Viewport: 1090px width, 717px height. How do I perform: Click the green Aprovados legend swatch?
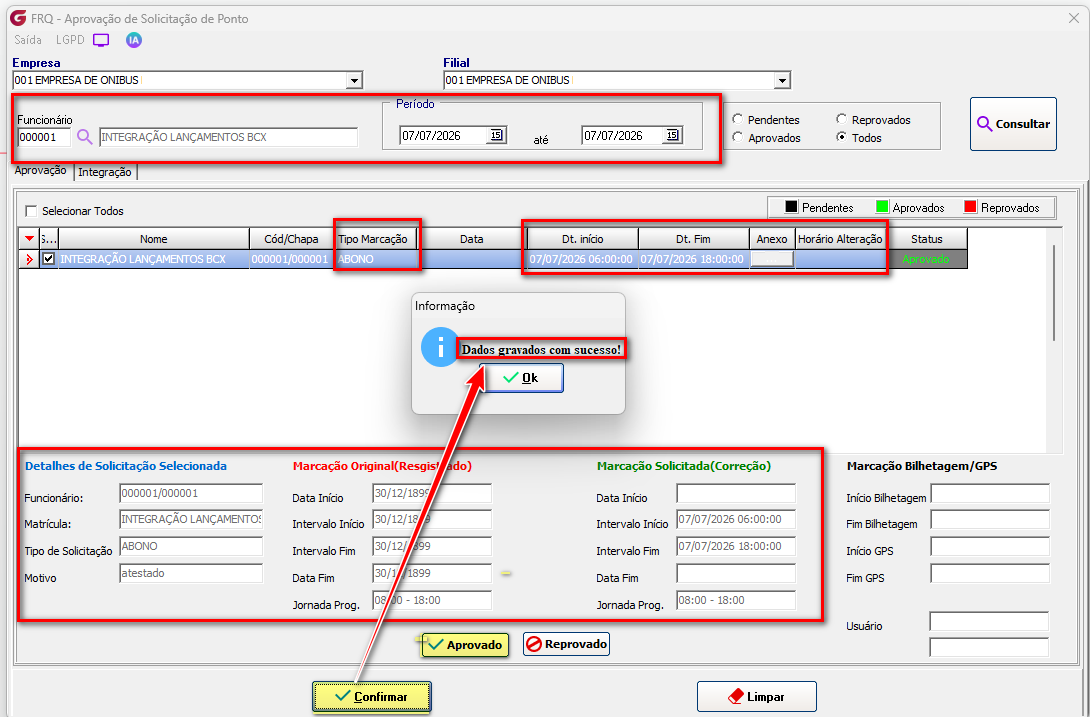pos(882,207)
